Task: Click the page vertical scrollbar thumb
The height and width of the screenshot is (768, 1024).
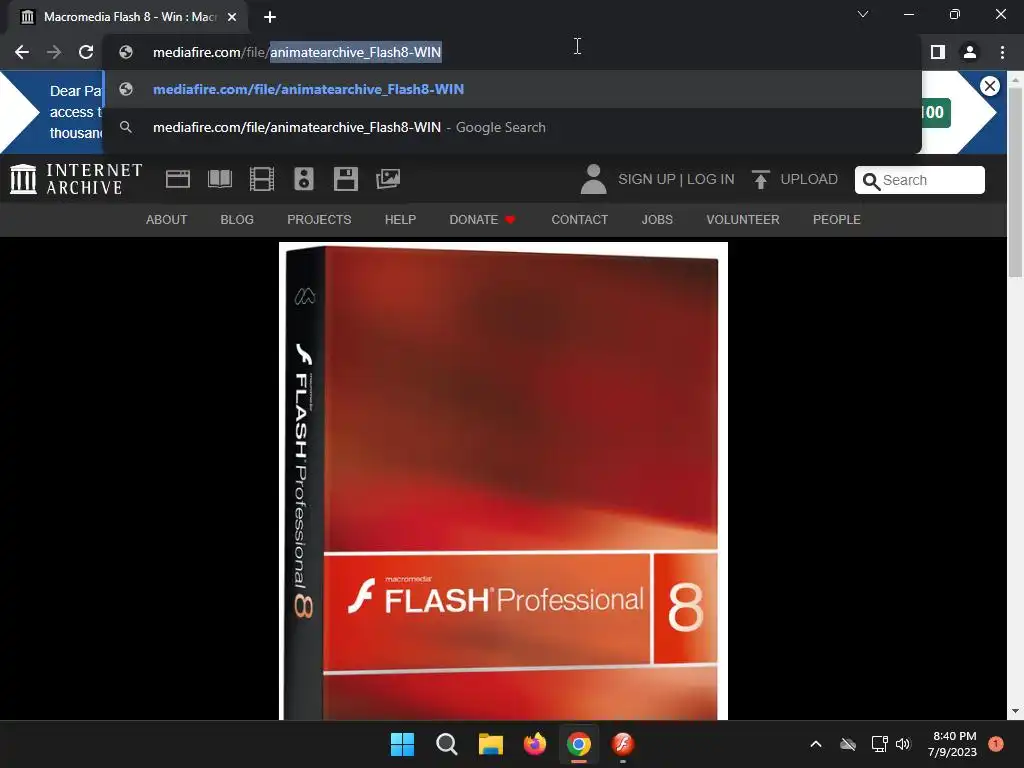Action: [x=1015, y=182]
